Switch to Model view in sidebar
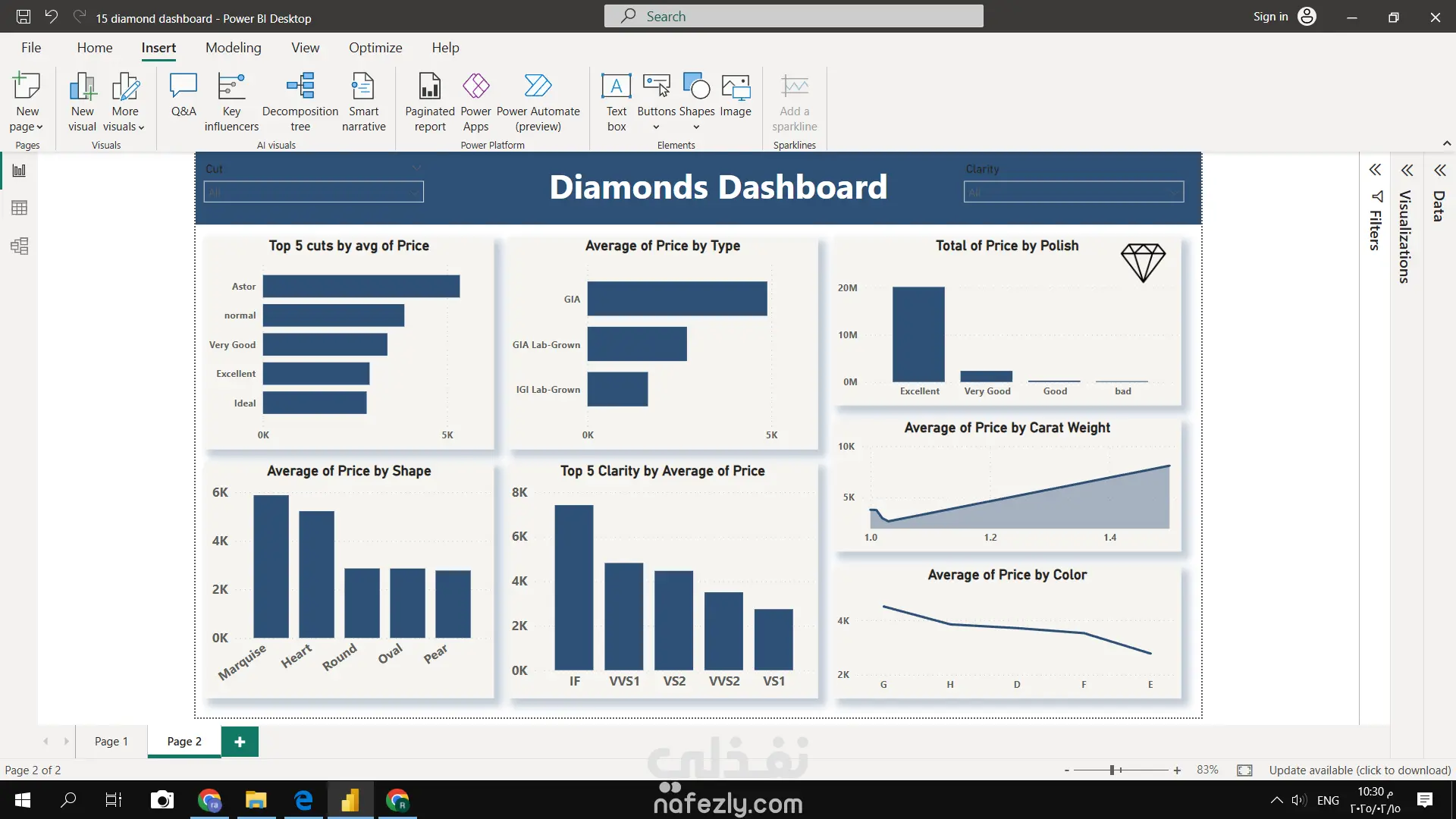 point(20,246)
